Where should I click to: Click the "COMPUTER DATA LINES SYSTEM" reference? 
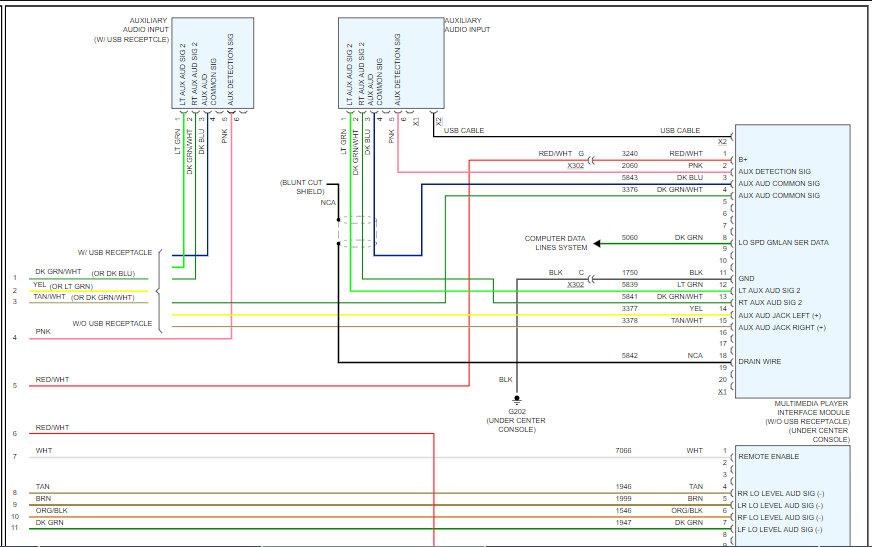pos(555,243)
